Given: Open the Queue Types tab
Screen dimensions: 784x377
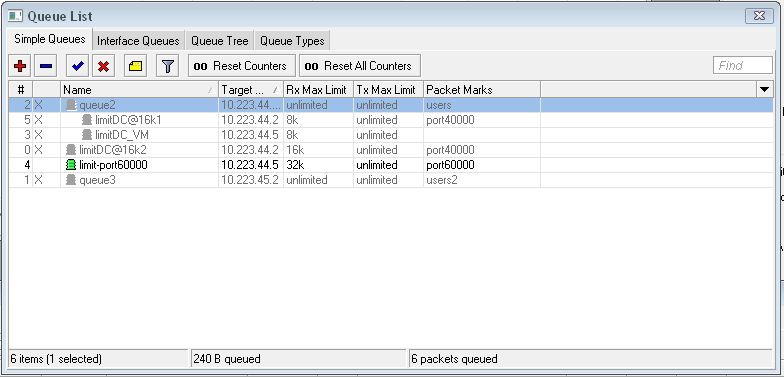Looking at the screenshot, I should (x=292, y=41).
